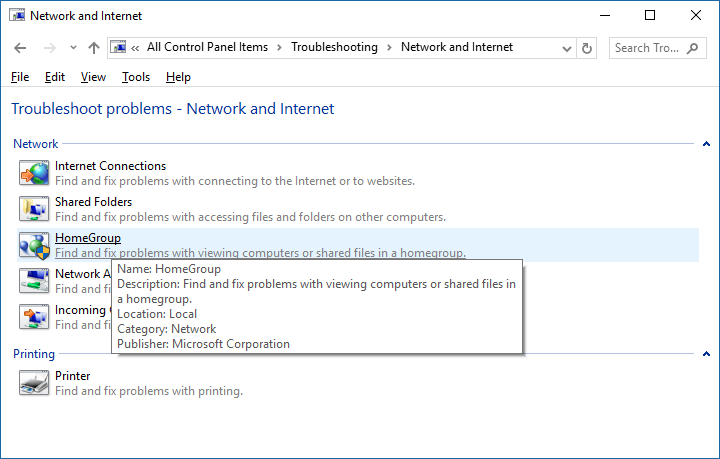Click the Shared Folders troubleshooter icon
720x459 pixels.
tap(34, 209)
